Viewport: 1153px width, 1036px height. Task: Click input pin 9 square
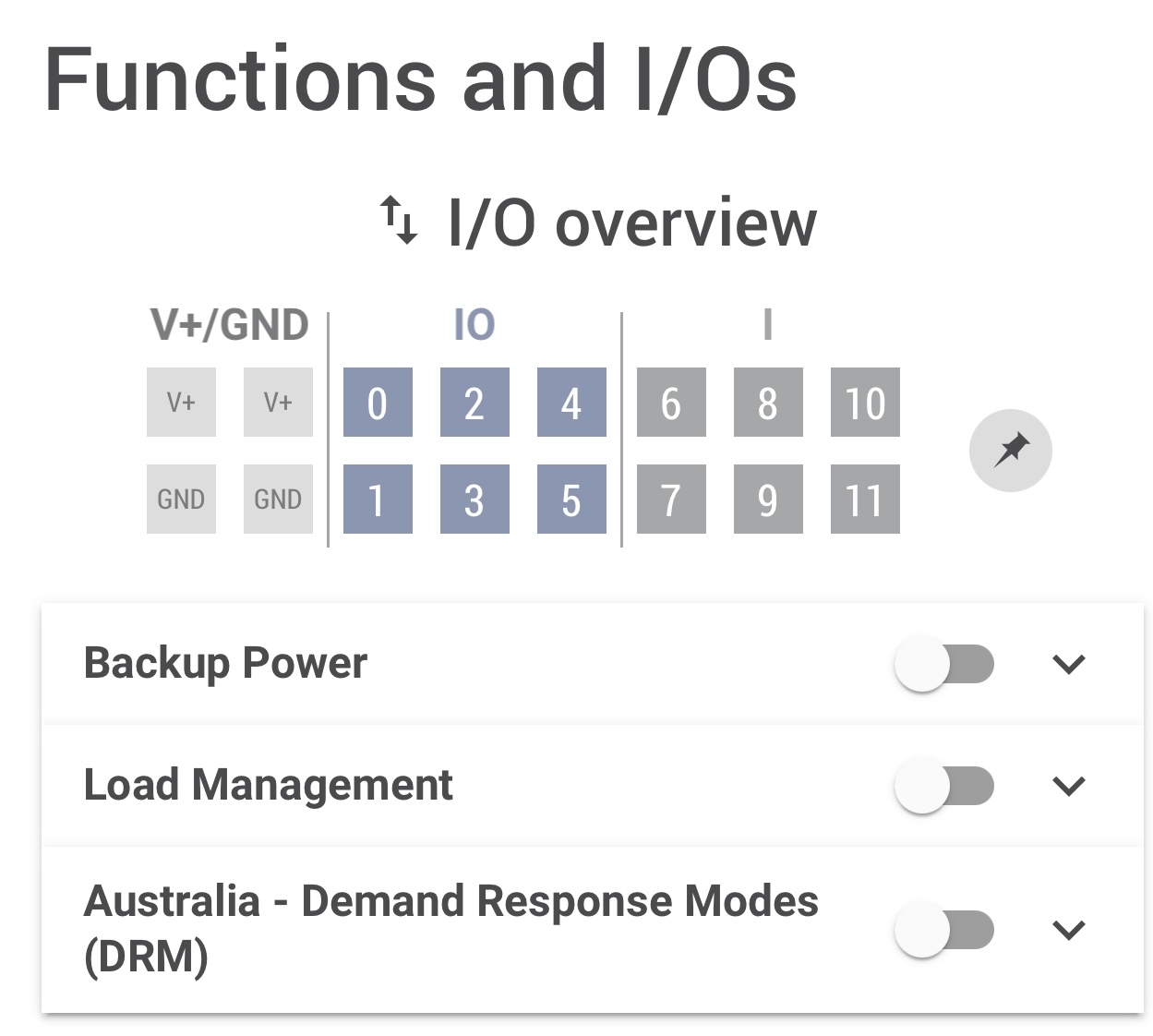click(768, 500)
